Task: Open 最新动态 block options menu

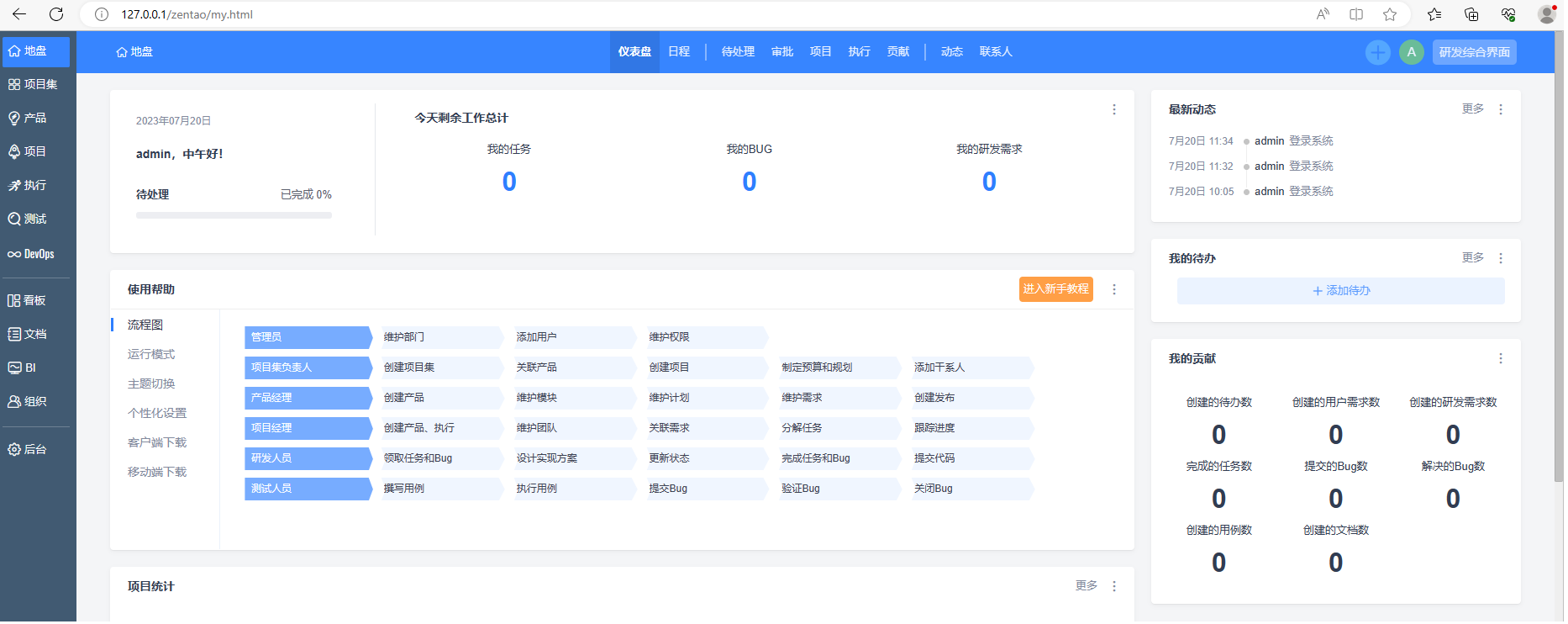Action: point(1501,110)
